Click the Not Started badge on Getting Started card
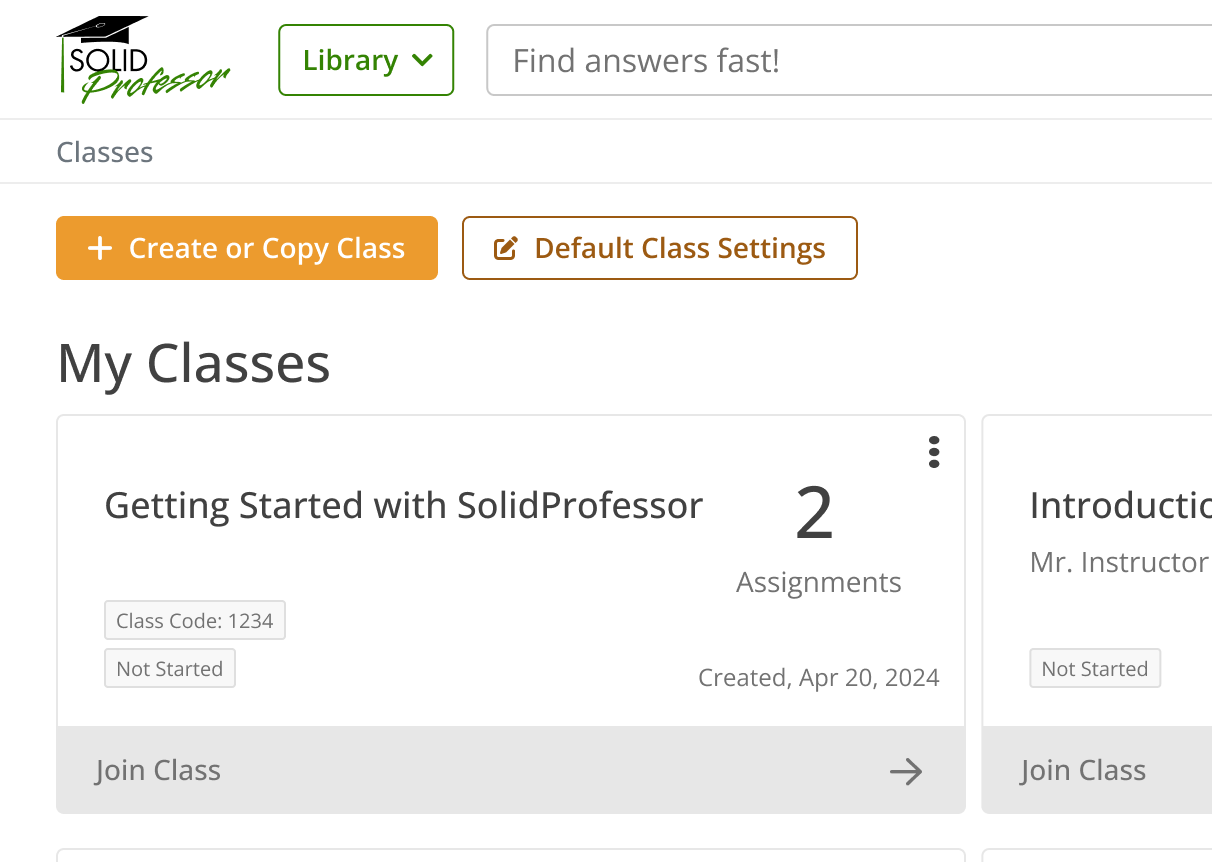This screenshot has width=1212, height=862. coord(170,669)
